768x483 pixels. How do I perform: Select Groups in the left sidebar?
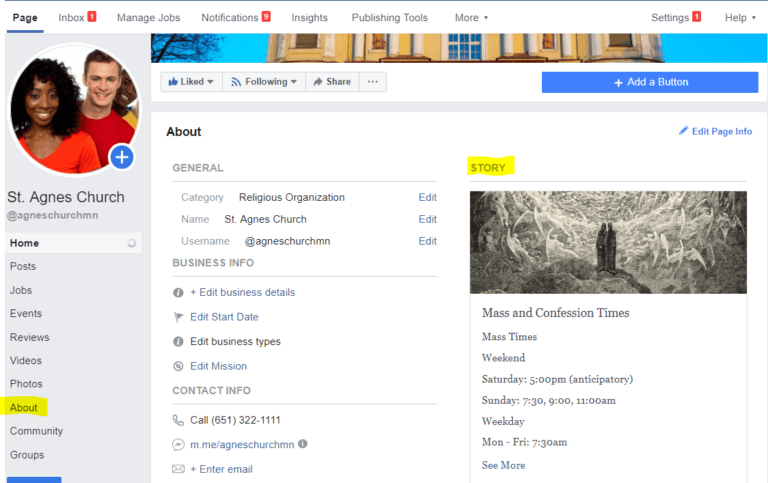pyautogui.click(x=27, y=455)
